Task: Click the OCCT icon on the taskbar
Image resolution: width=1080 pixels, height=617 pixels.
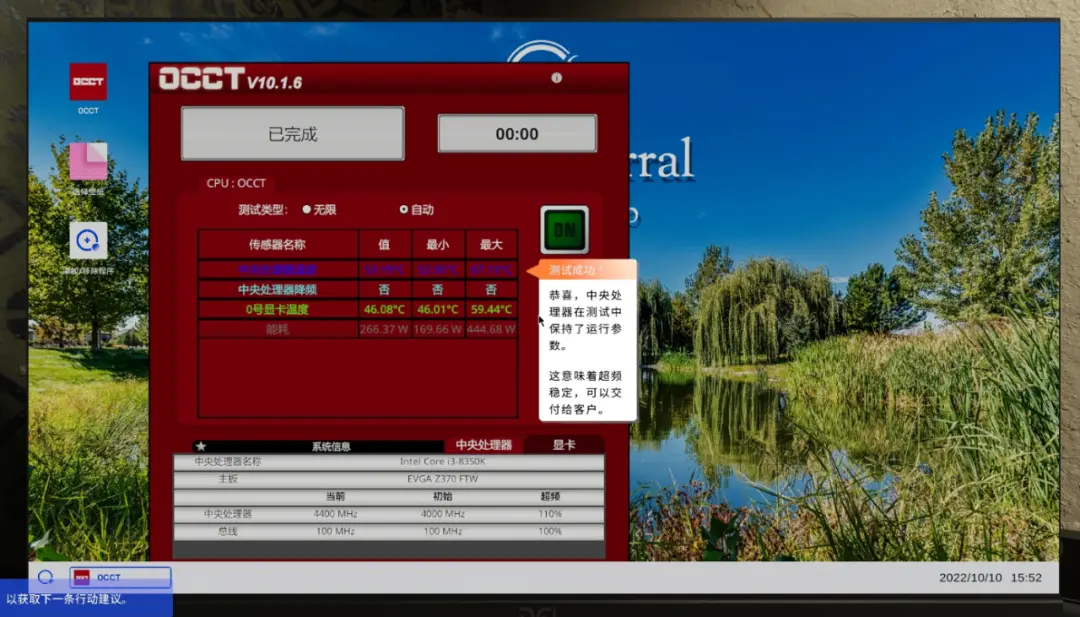Action: tap(120, 577)
